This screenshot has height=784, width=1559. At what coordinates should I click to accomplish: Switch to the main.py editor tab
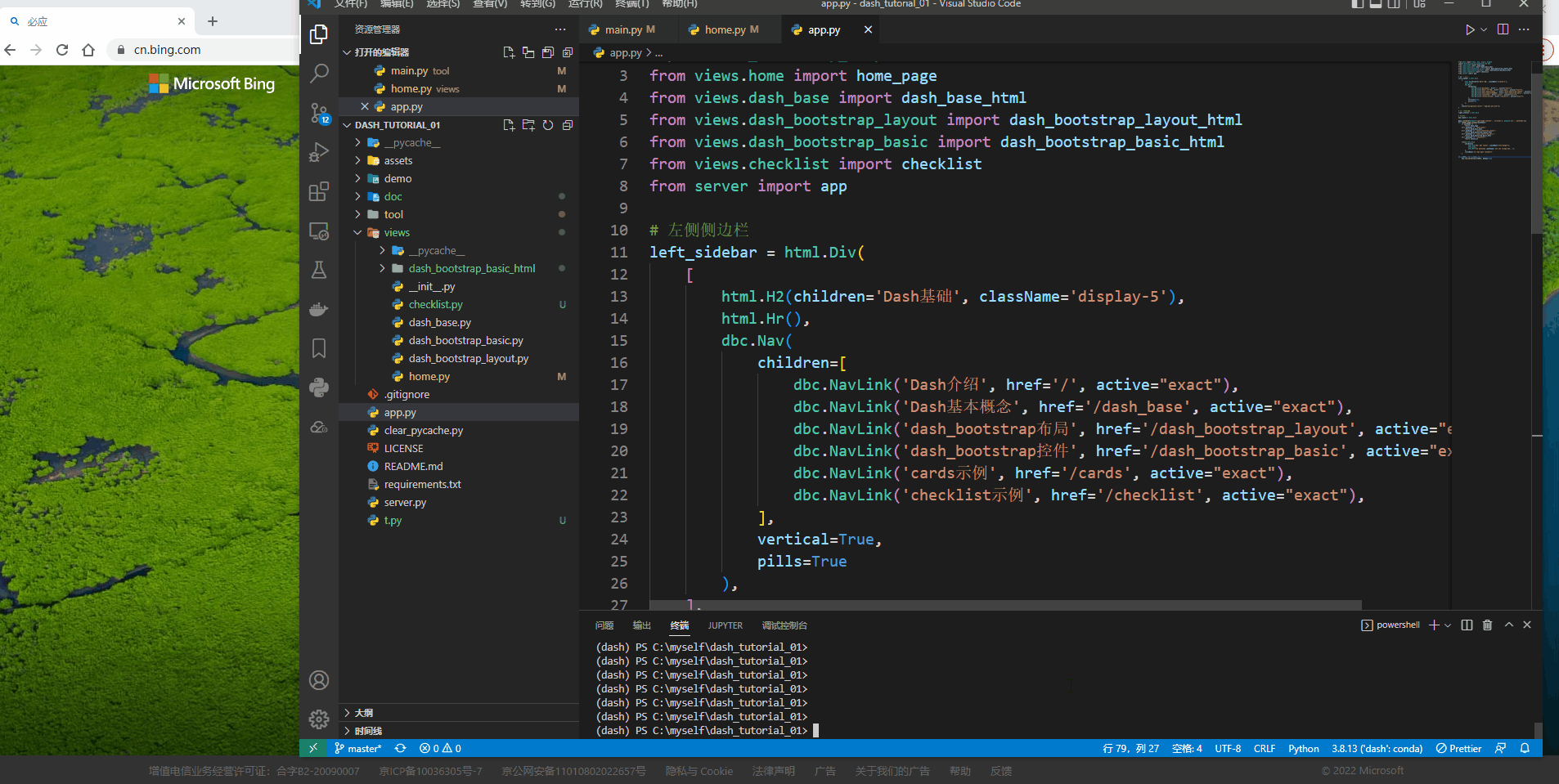click(623, 30)
